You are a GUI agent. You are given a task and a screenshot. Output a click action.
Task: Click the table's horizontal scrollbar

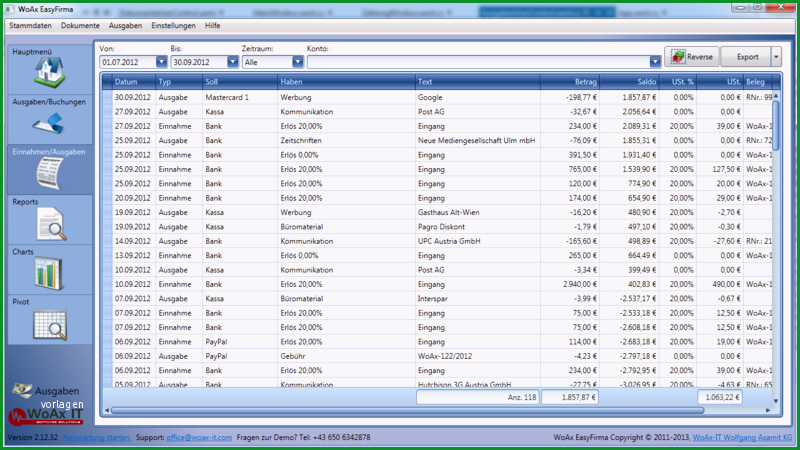click(x=407, y=410)
